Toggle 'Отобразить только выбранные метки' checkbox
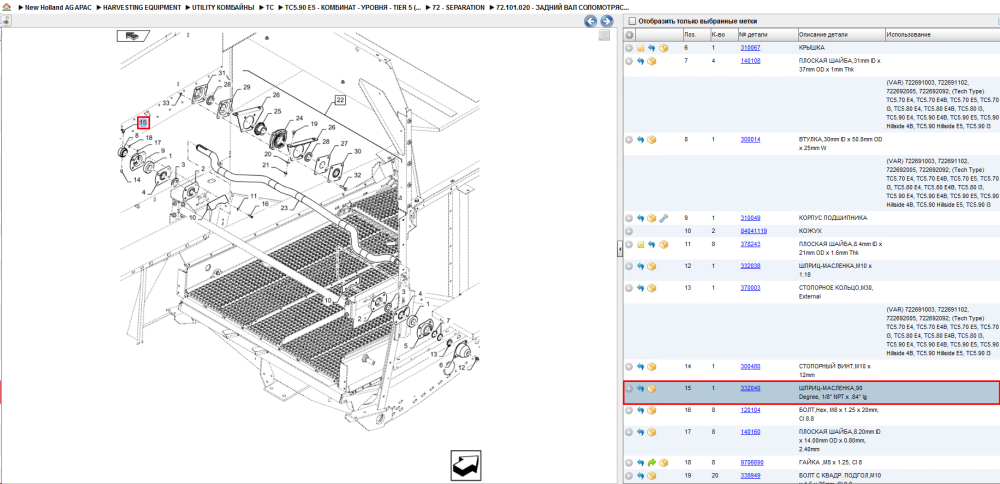1000x484 pixels. pyautogui.click(x=633, y=21)
